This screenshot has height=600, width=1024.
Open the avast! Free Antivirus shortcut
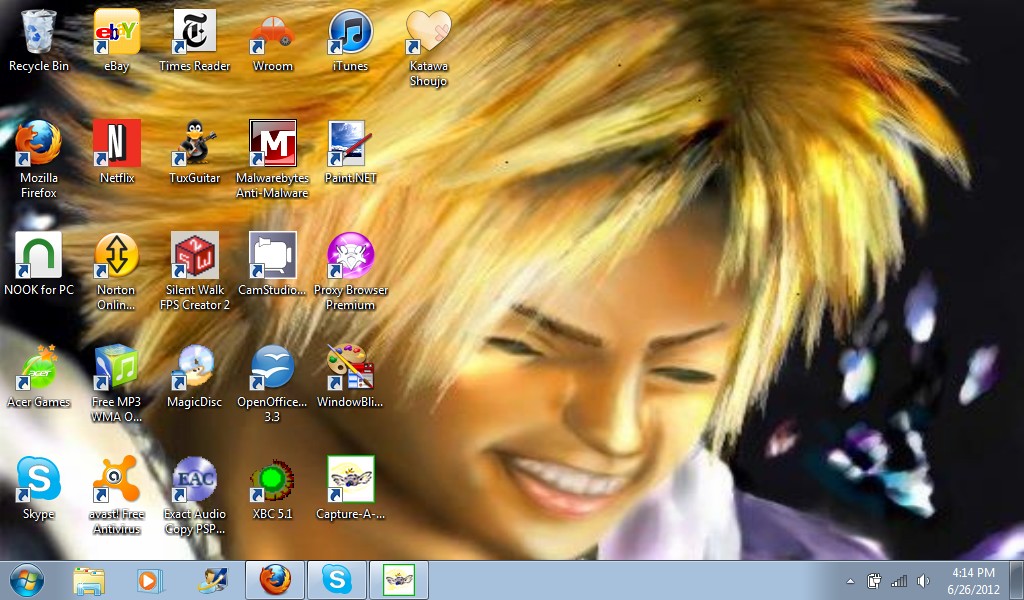tap(116, 481)
